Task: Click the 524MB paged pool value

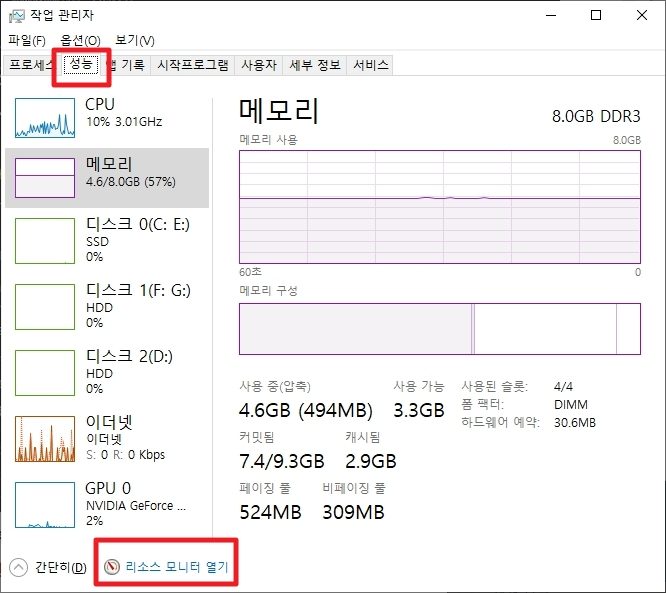Action: [x=271, y=512]
